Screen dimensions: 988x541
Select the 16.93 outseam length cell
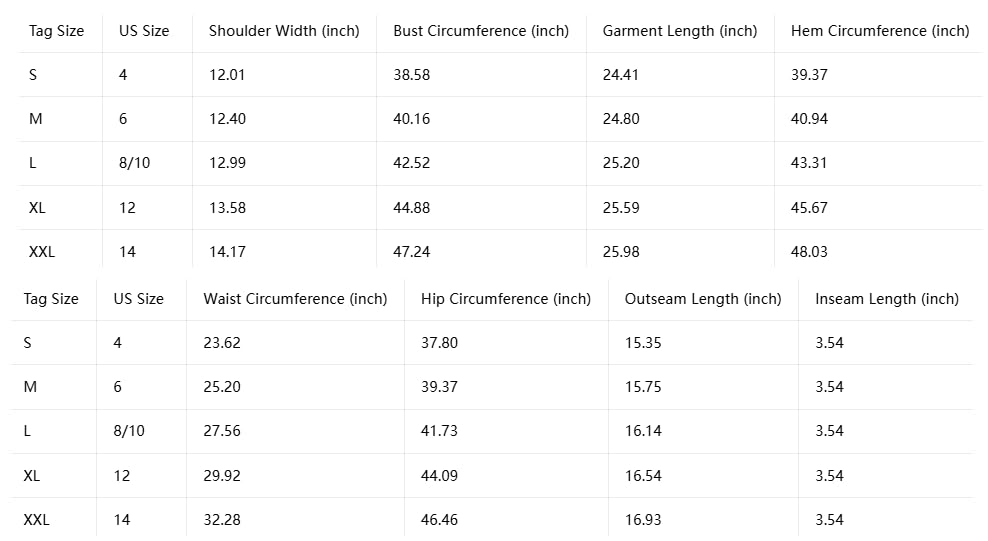[643, 520]
